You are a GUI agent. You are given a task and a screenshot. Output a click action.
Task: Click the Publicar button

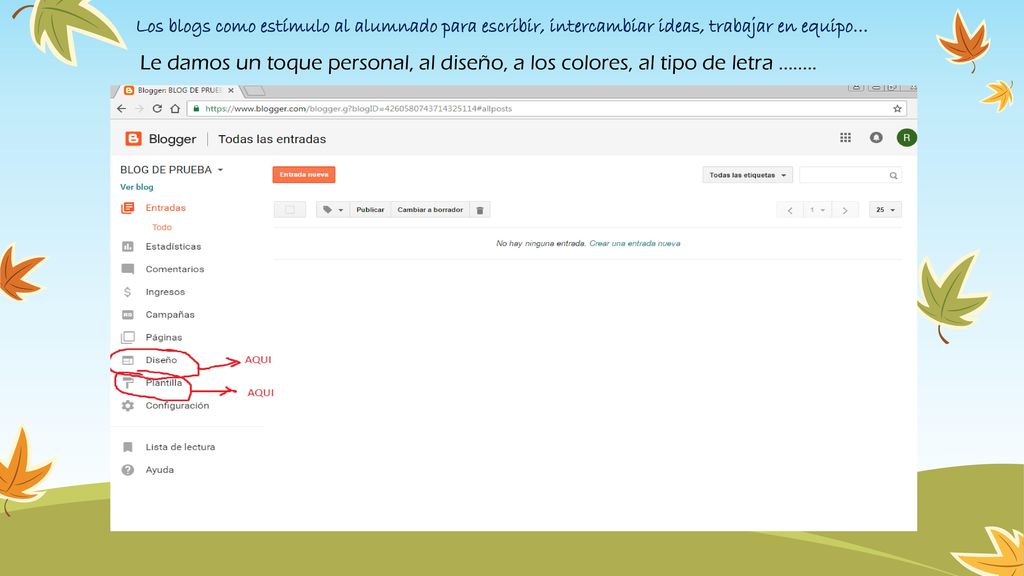coord(370,210)
